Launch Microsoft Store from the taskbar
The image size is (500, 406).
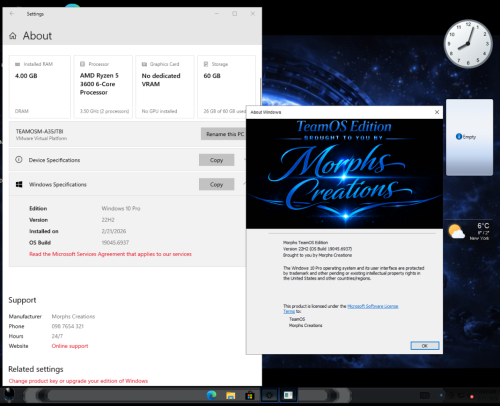(249, 396)
